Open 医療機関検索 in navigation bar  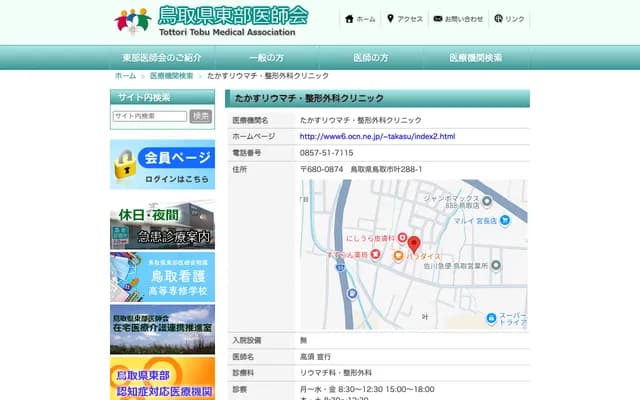476,58
